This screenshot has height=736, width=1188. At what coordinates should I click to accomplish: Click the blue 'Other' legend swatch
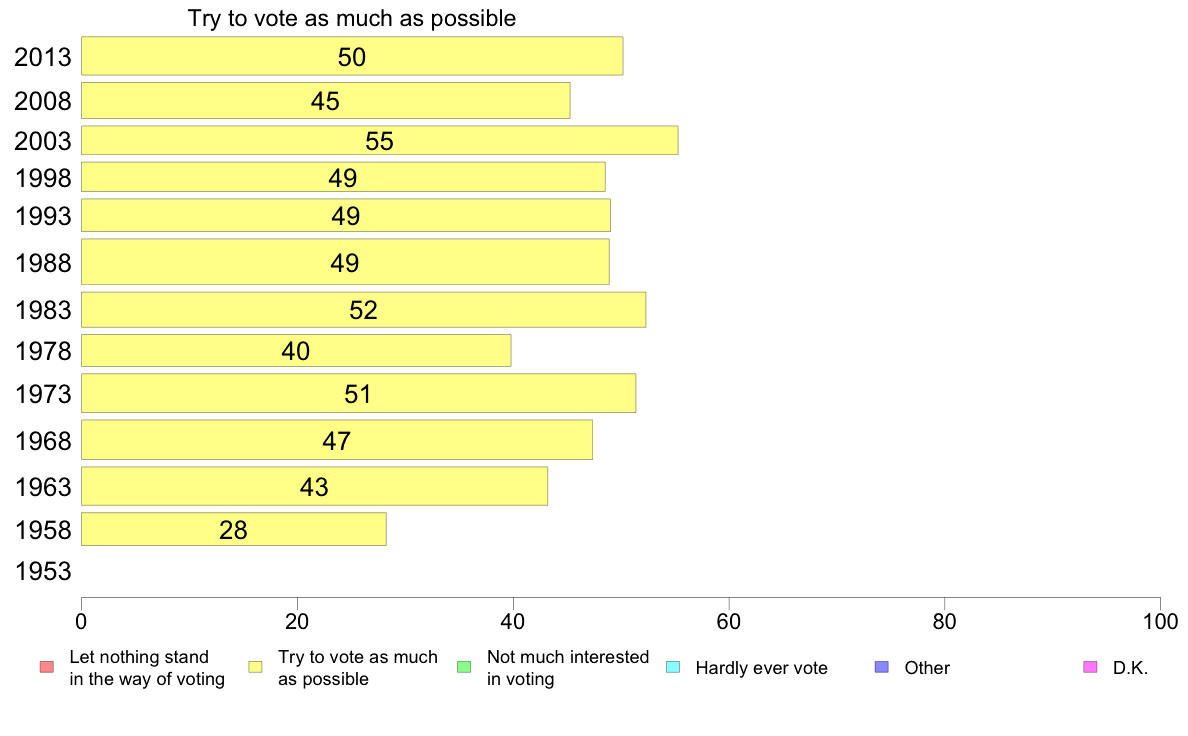click(882, 667)
